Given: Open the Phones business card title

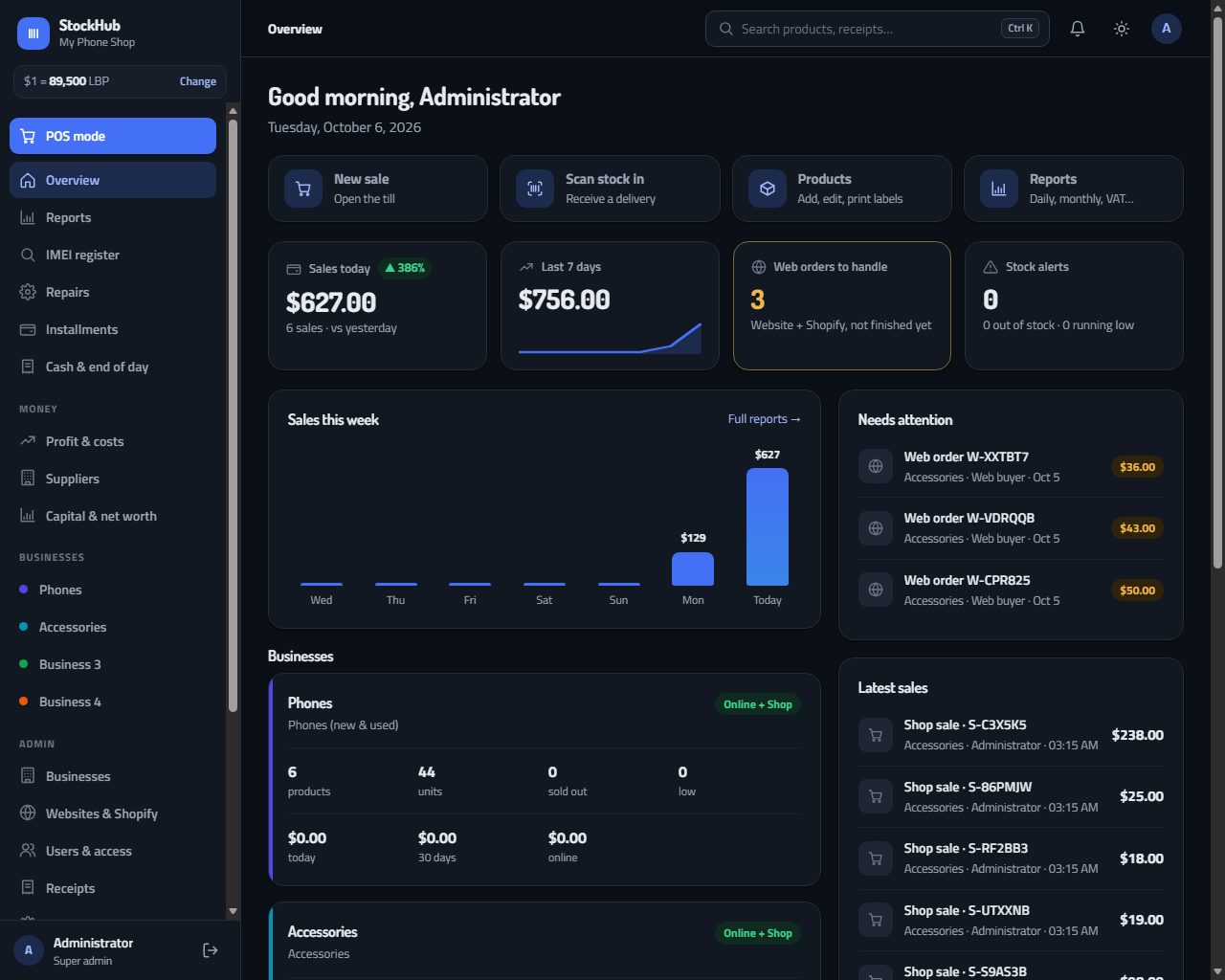Looking at the screenshot, I should pos(310,702).
